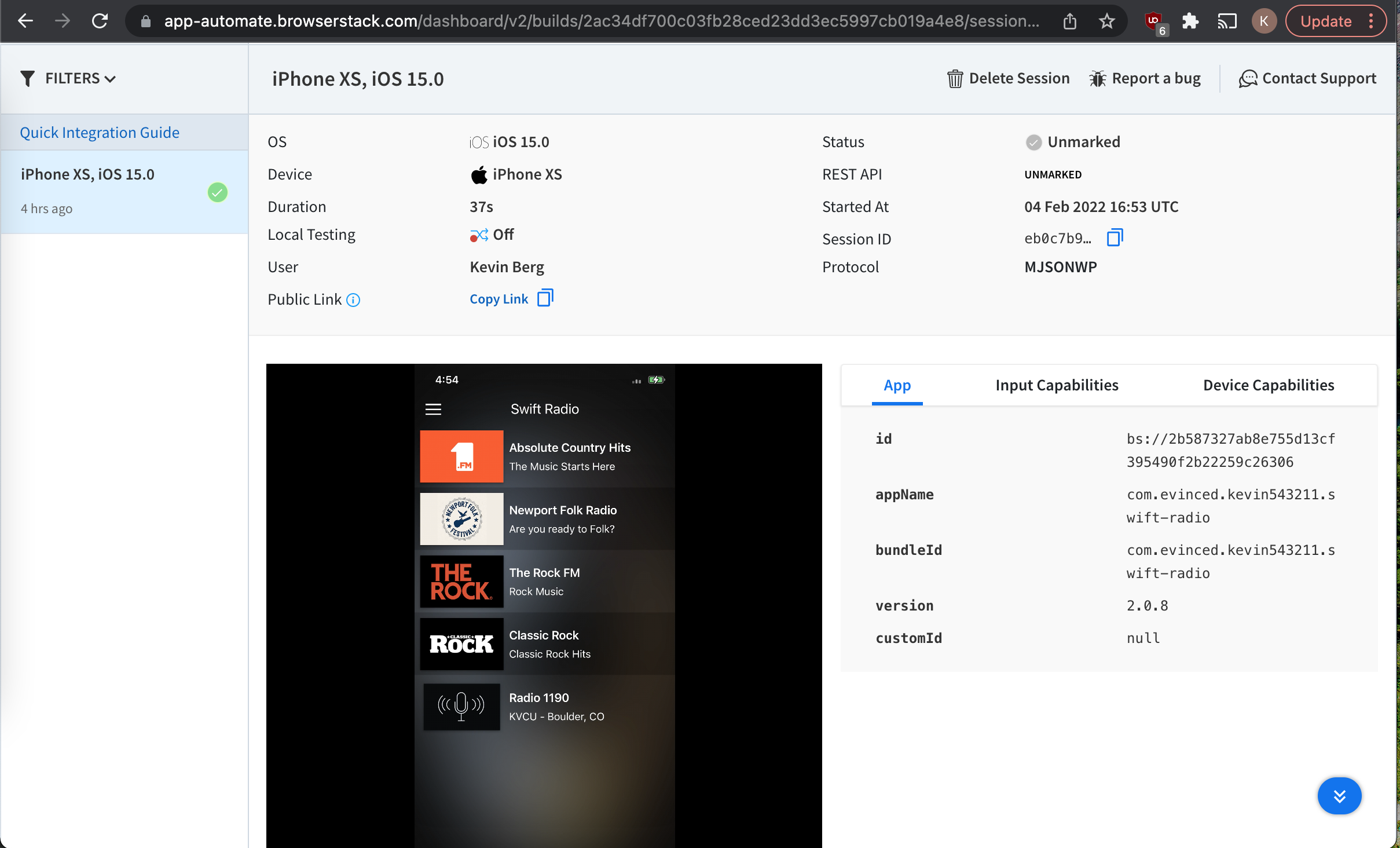
Task: Click the Newport Folk Radio station thumbnail
Action: point(461,518)
